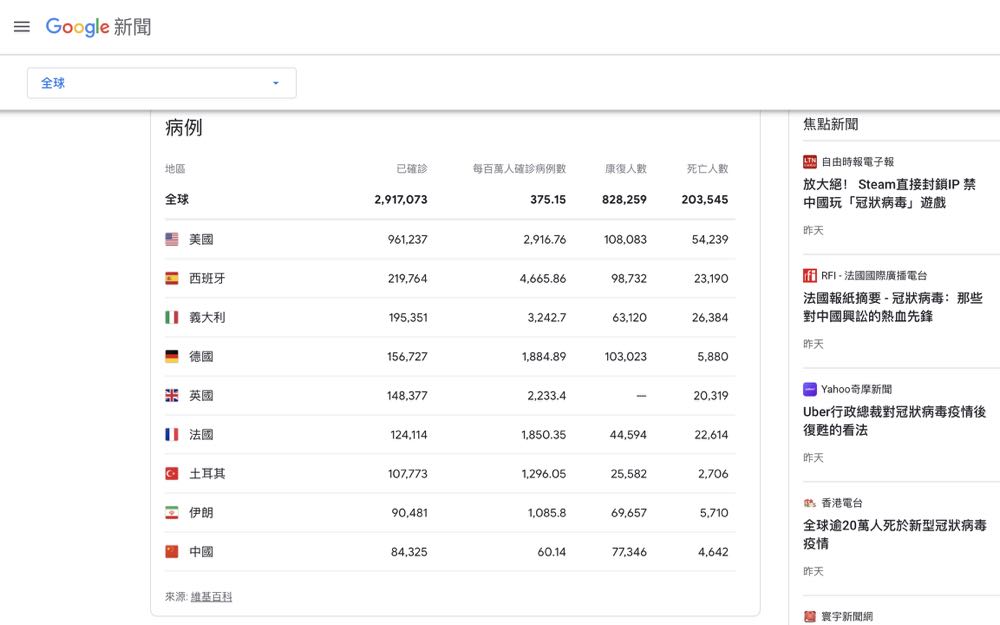Screen dimensions: 1000x625
Task: Click the 每百萬人確診病例數 column header
Action: pos(519,169)
